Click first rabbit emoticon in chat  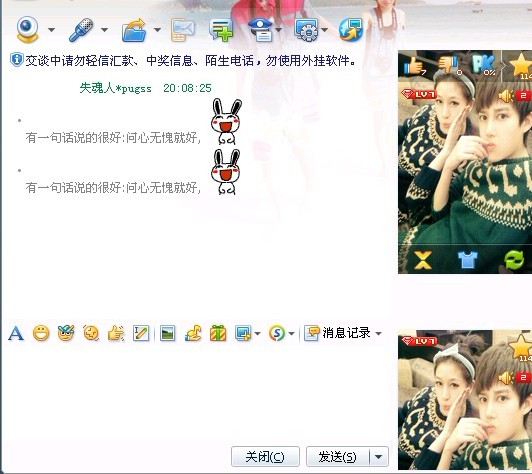coord(226,121)
